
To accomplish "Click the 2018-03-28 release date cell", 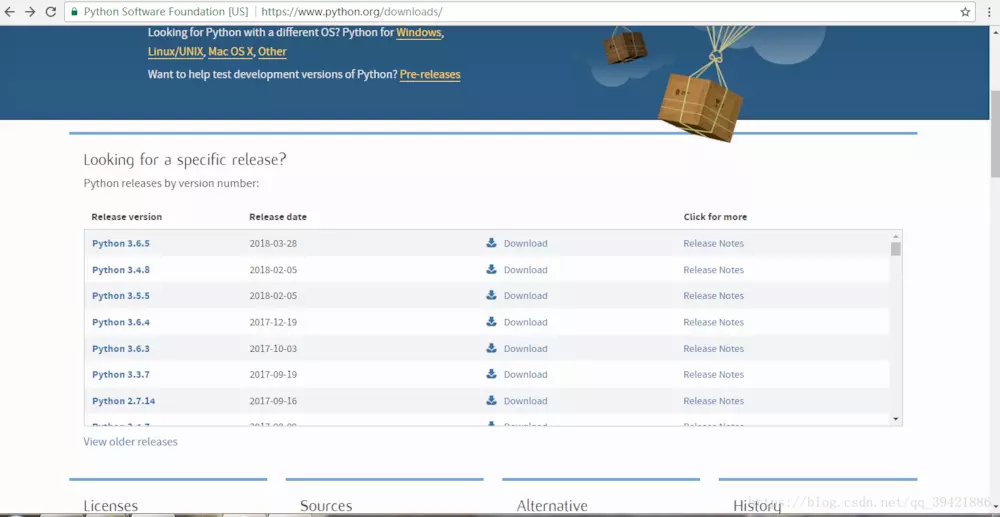I will click(x=273, y=244).
